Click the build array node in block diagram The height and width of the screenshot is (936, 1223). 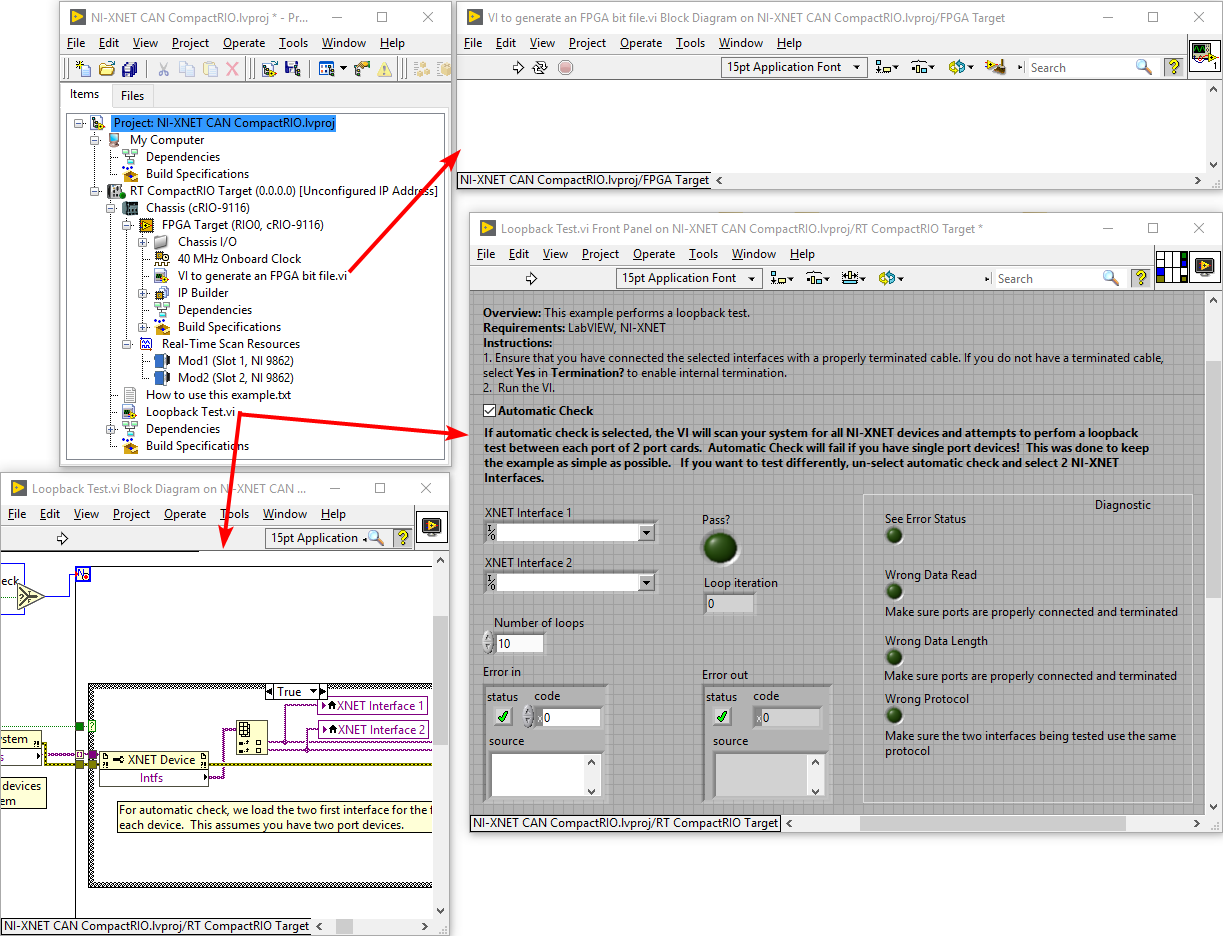tap(251, 738)
